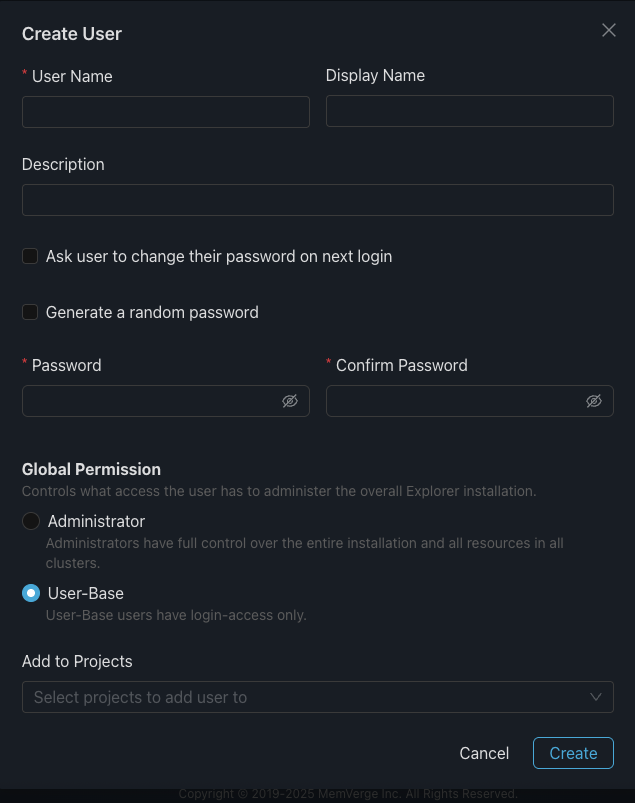Click the Administrator label text
This screenshot has height=803, width=635.
[x=96, y=521]
